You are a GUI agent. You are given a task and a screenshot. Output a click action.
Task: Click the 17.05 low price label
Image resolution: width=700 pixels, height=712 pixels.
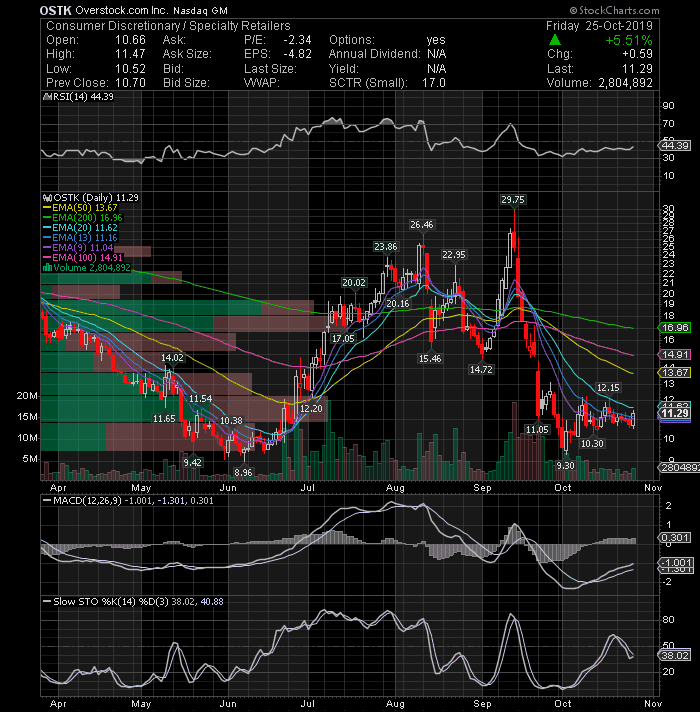pyautogui.click(x=343, y=338)
